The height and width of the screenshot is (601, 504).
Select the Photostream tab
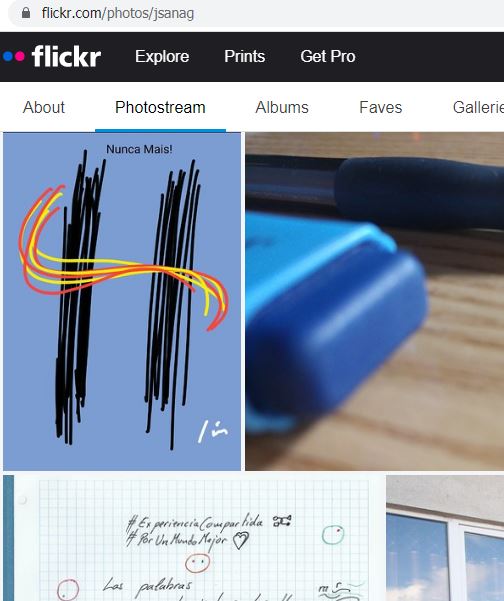[160, 107]
